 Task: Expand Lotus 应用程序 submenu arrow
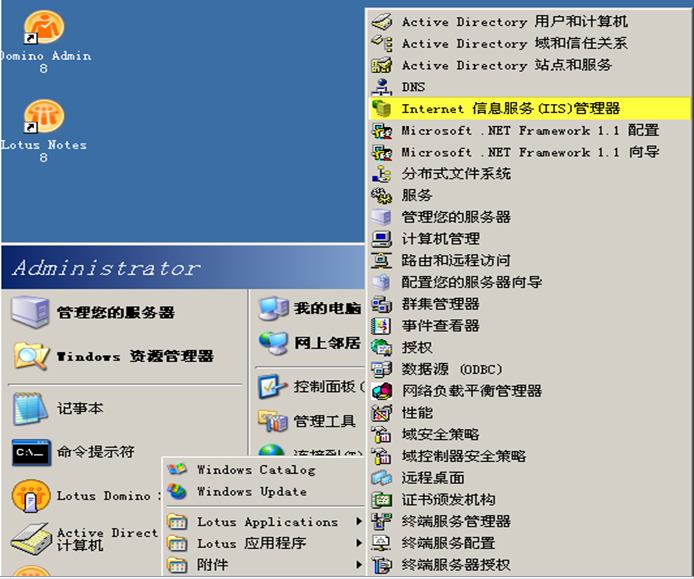point(359,543)
